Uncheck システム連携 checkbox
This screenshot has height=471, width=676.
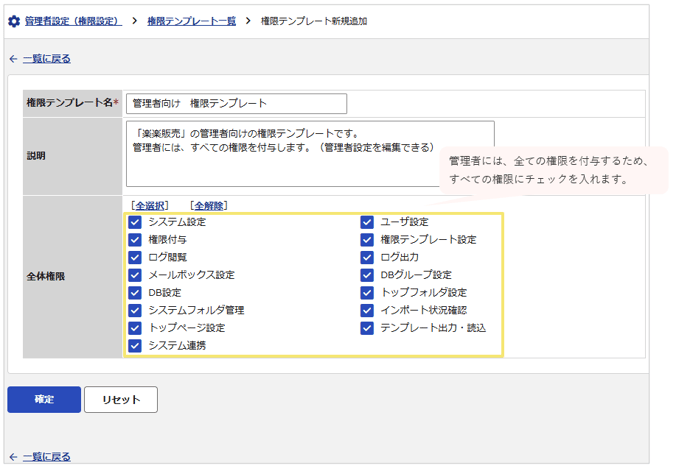tap(135, 346)
